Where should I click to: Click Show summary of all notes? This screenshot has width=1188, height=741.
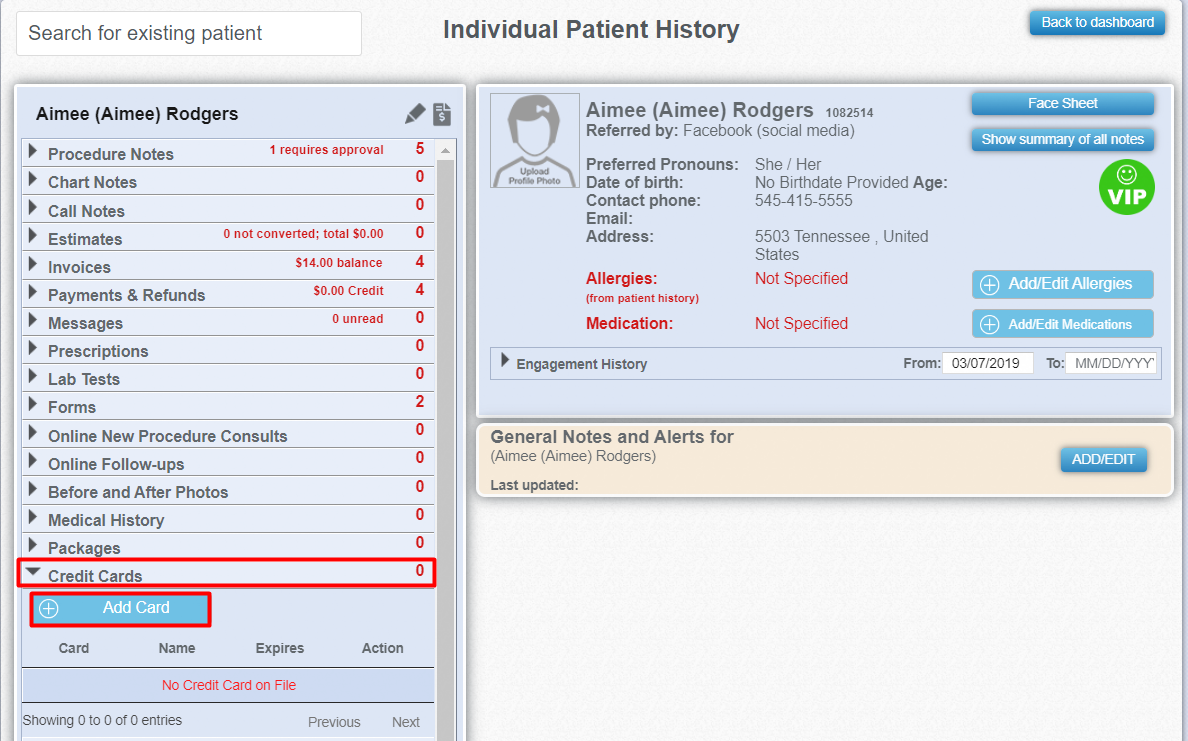(1062, 139)
